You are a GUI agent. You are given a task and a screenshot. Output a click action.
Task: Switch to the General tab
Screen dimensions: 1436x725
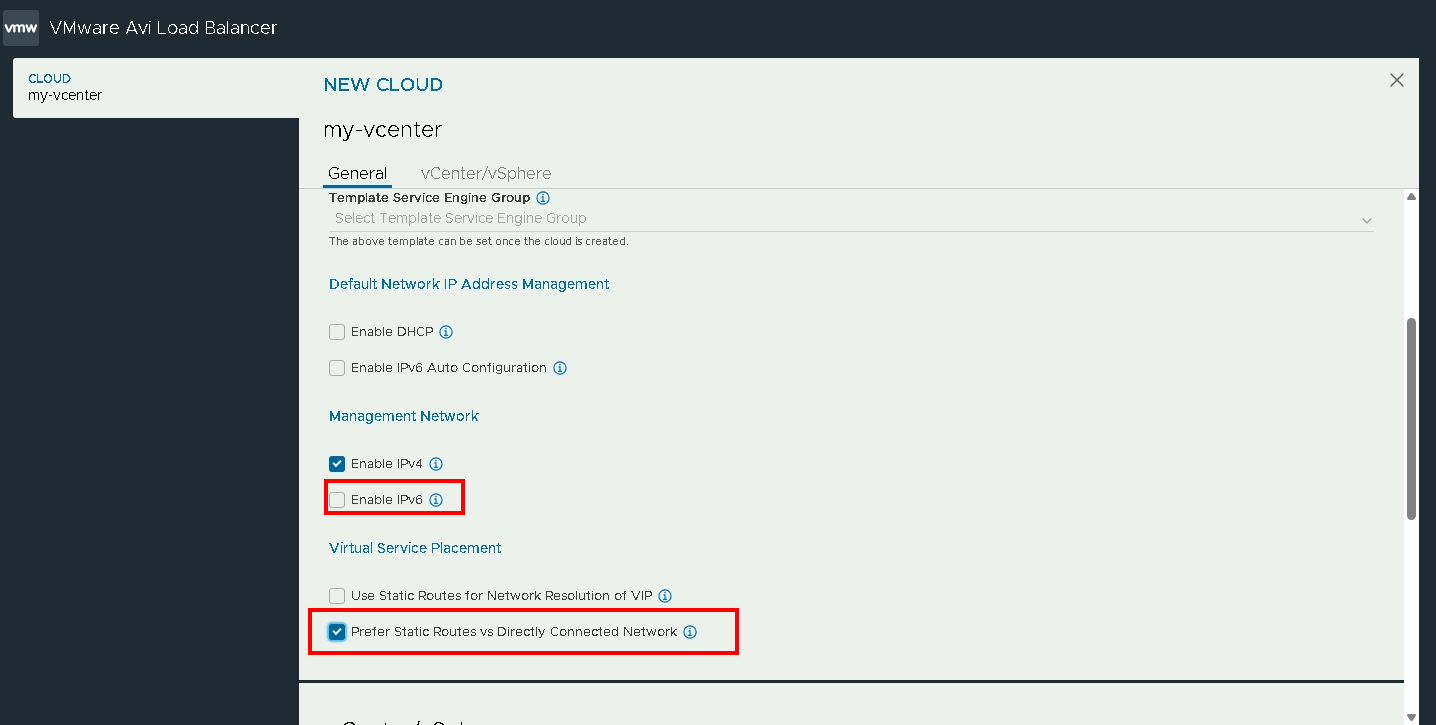pyautogui.click(x=357, y=173)
